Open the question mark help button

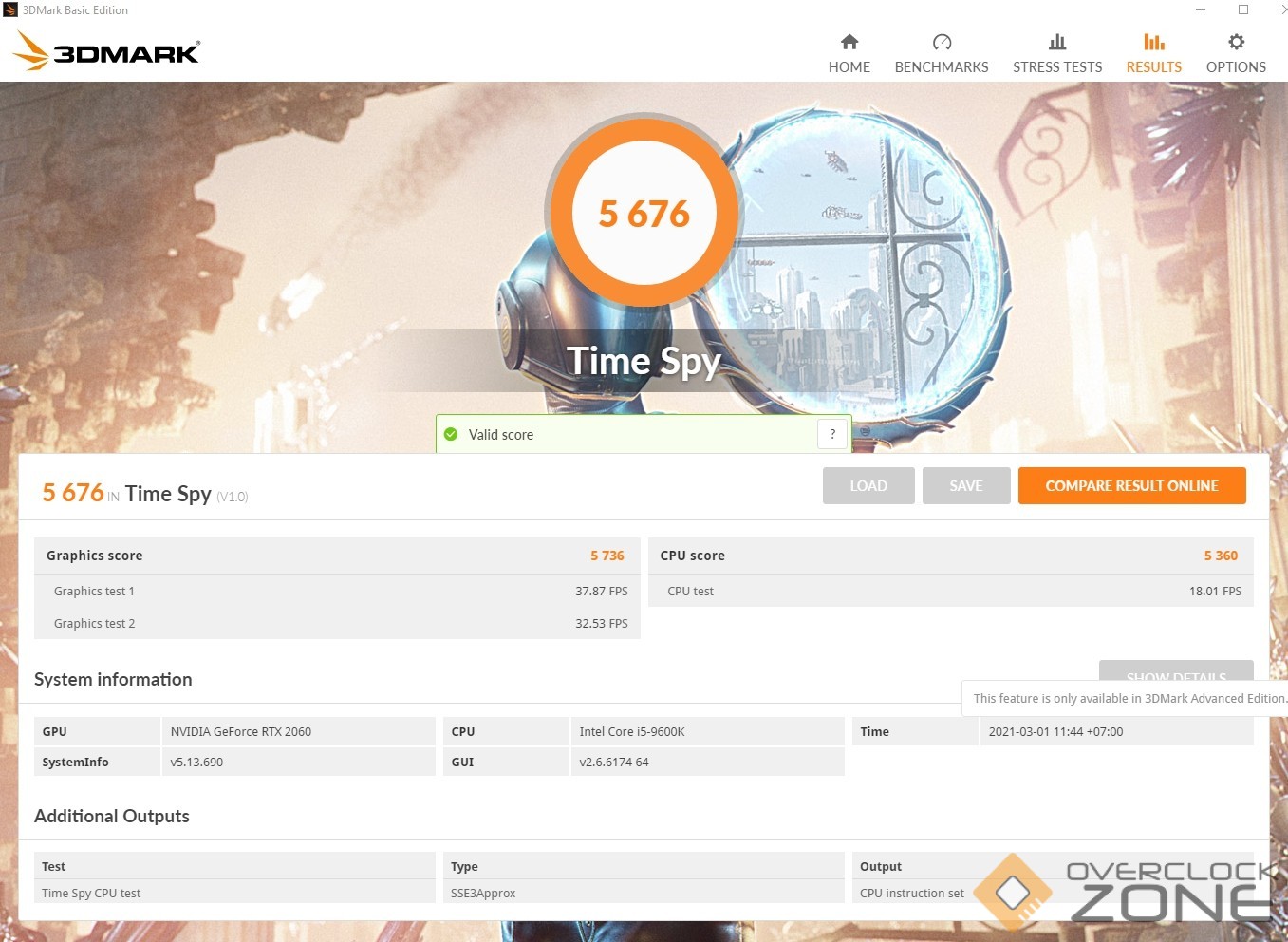click(832, 434)
